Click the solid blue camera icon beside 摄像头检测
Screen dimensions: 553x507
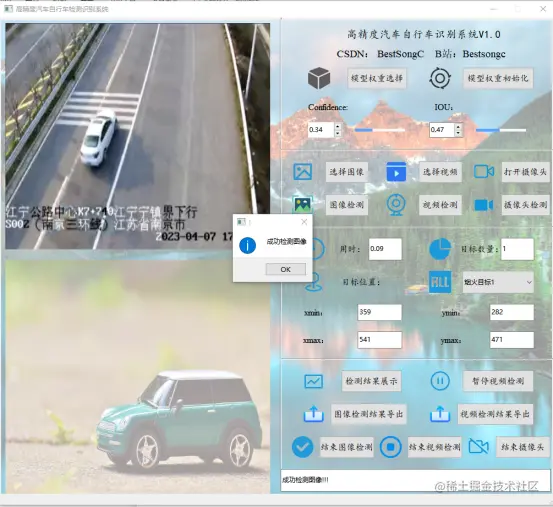(x=484, y=205)
